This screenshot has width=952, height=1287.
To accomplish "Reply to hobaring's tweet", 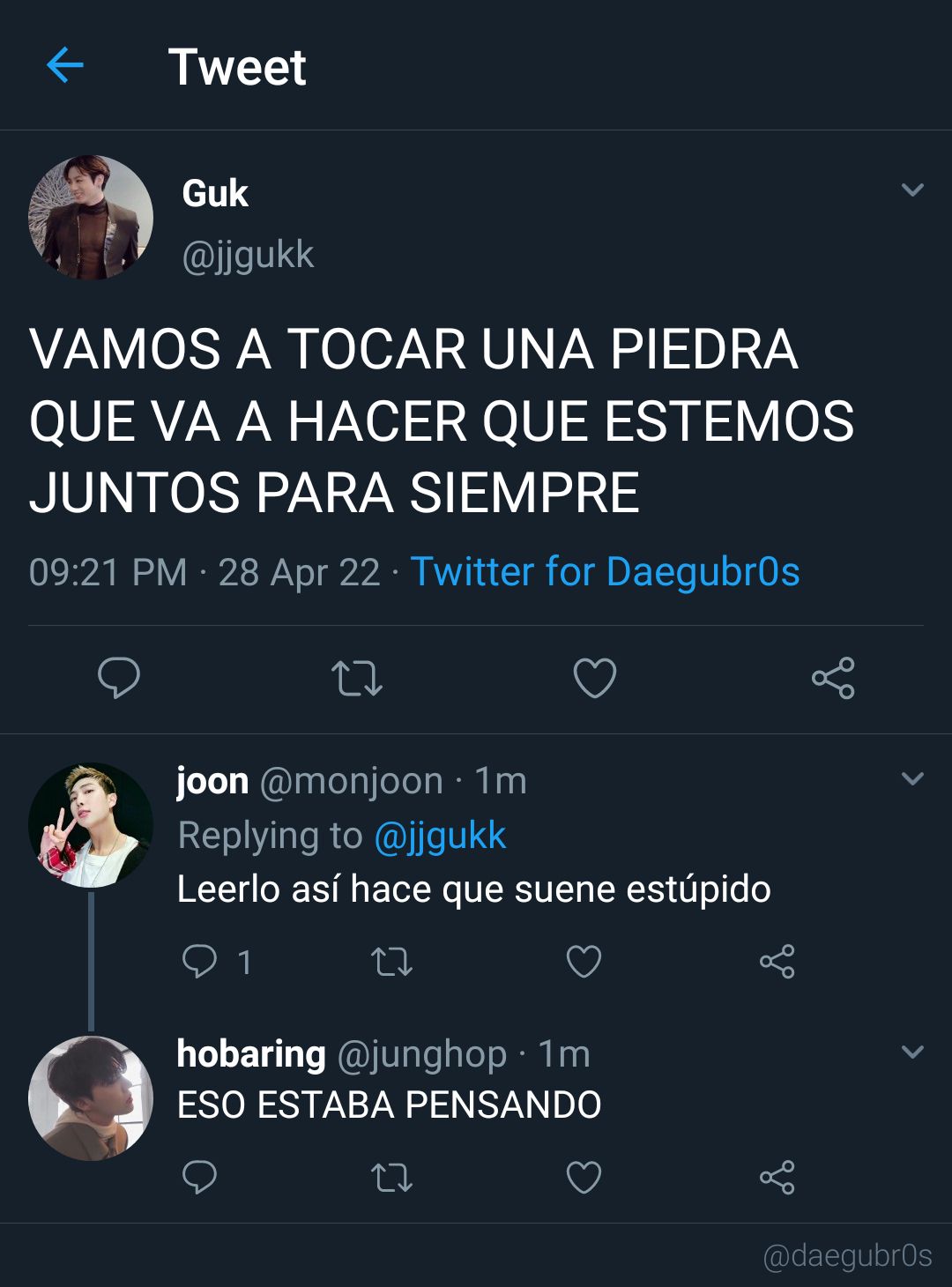I will coord(199,1178).
